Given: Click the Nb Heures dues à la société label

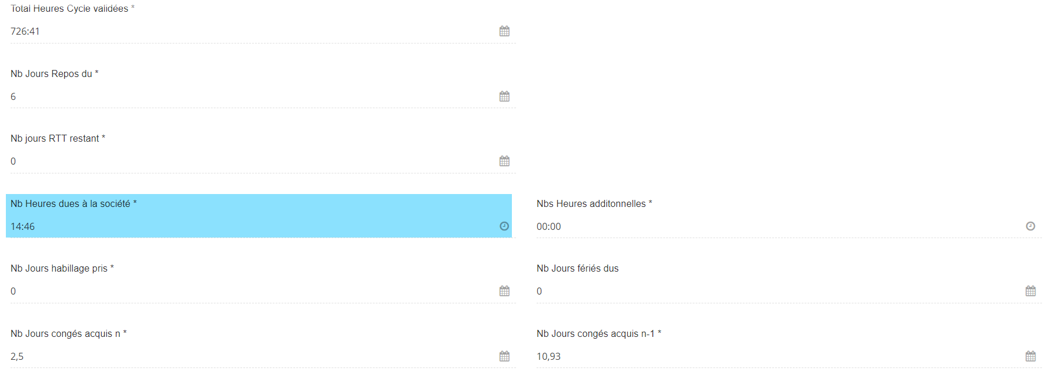Looking at the screenshot, I should (x=73, y=203).
